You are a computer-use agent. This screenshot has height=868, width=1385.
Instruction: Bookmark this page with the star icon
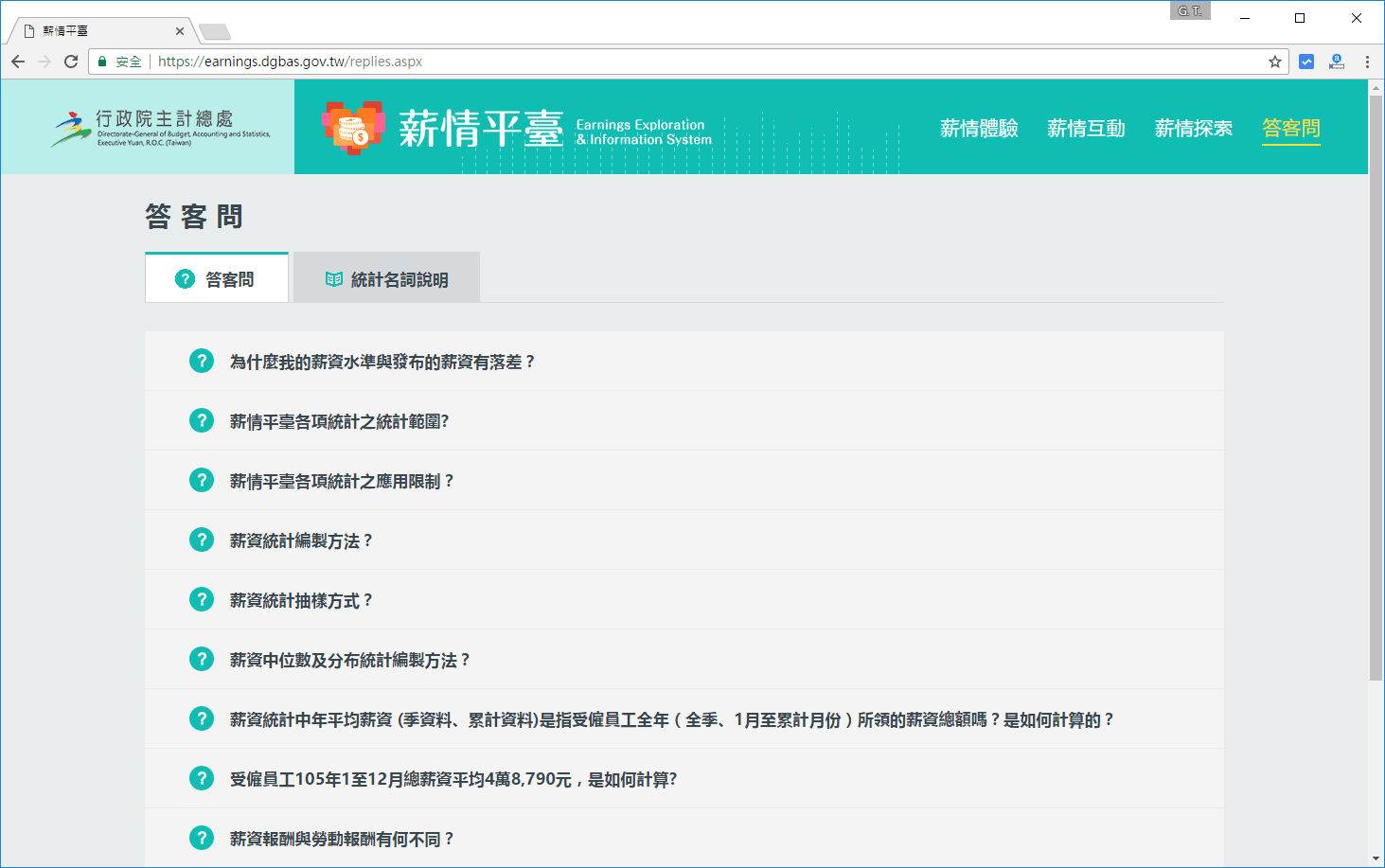click(x=1274, y=62)
